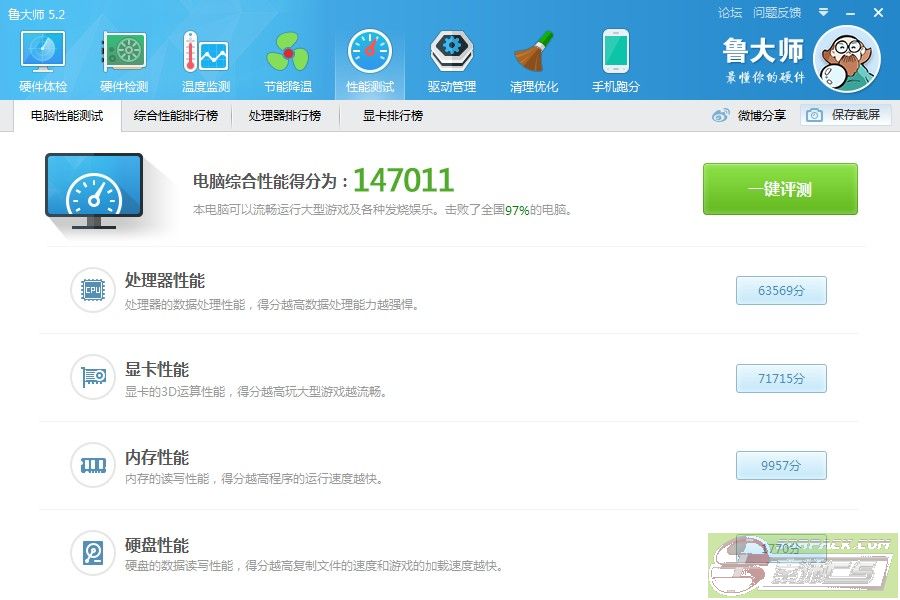Click the 处理器性能 heading
The height and width of the screenshot is (600, 900).
click(165, 281)
